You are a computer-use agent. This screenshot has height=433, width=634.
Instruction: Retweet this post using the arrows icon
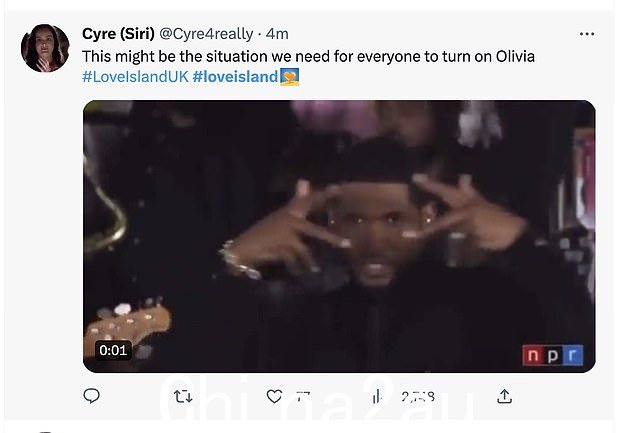click(x=183, y=397)
